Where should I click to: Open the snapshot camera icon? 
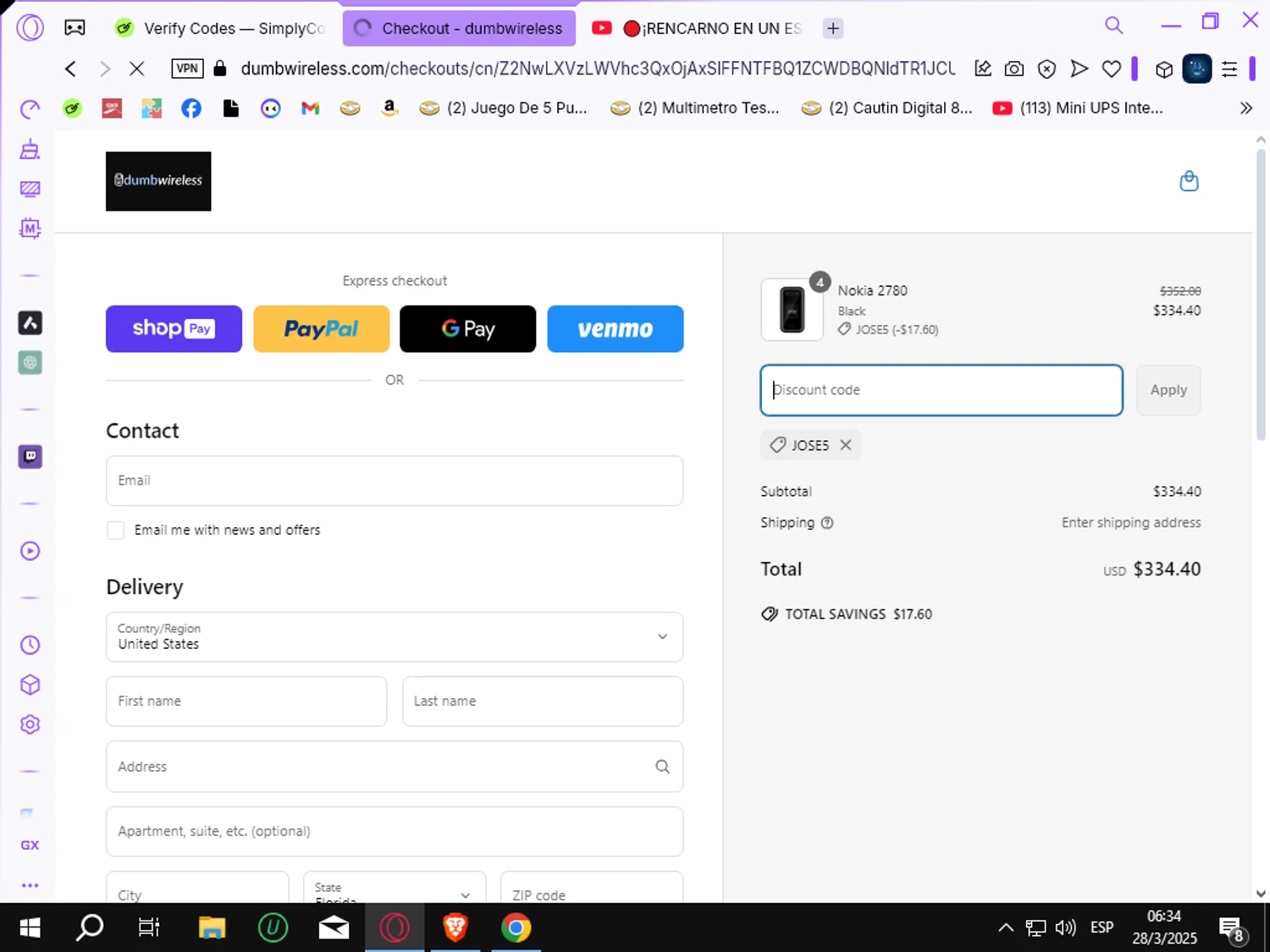(x=1014, y=69)
